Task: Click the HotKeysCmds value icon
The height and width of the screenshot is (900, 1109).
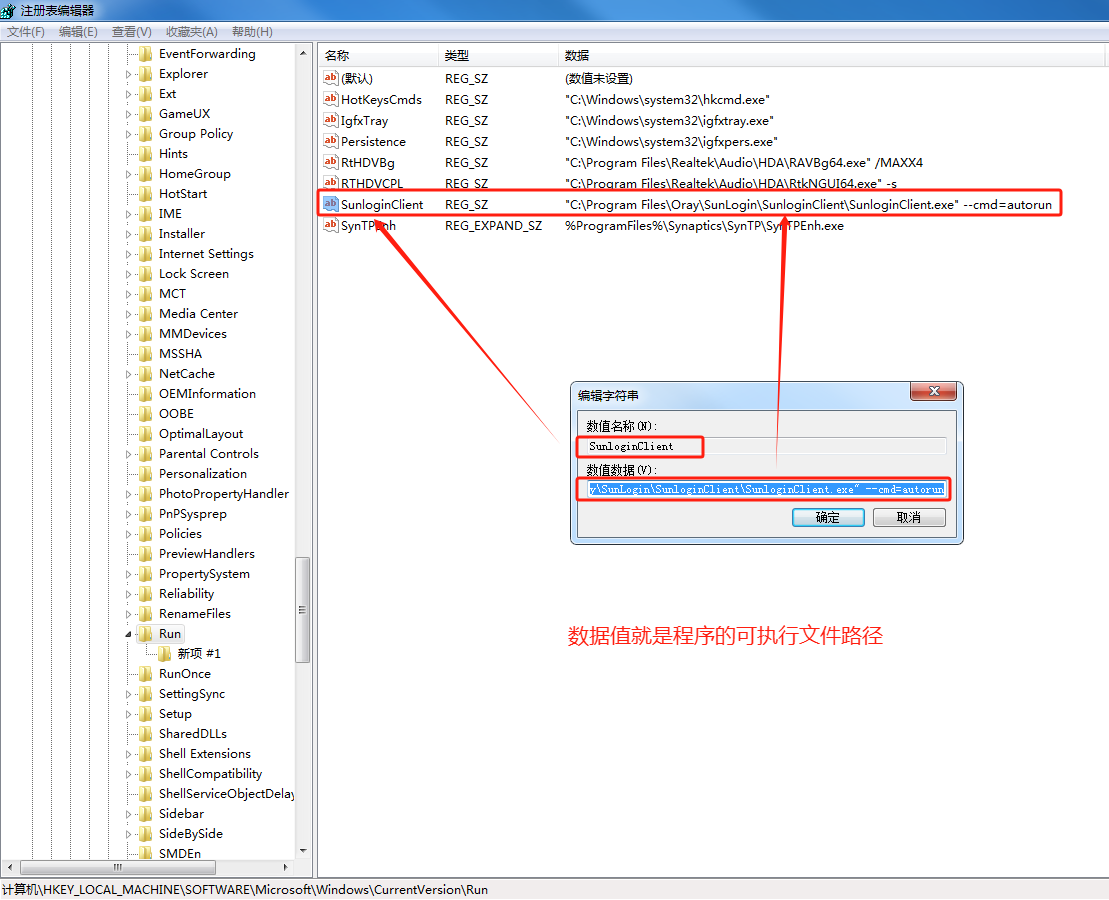Action: tap(330, 99)
